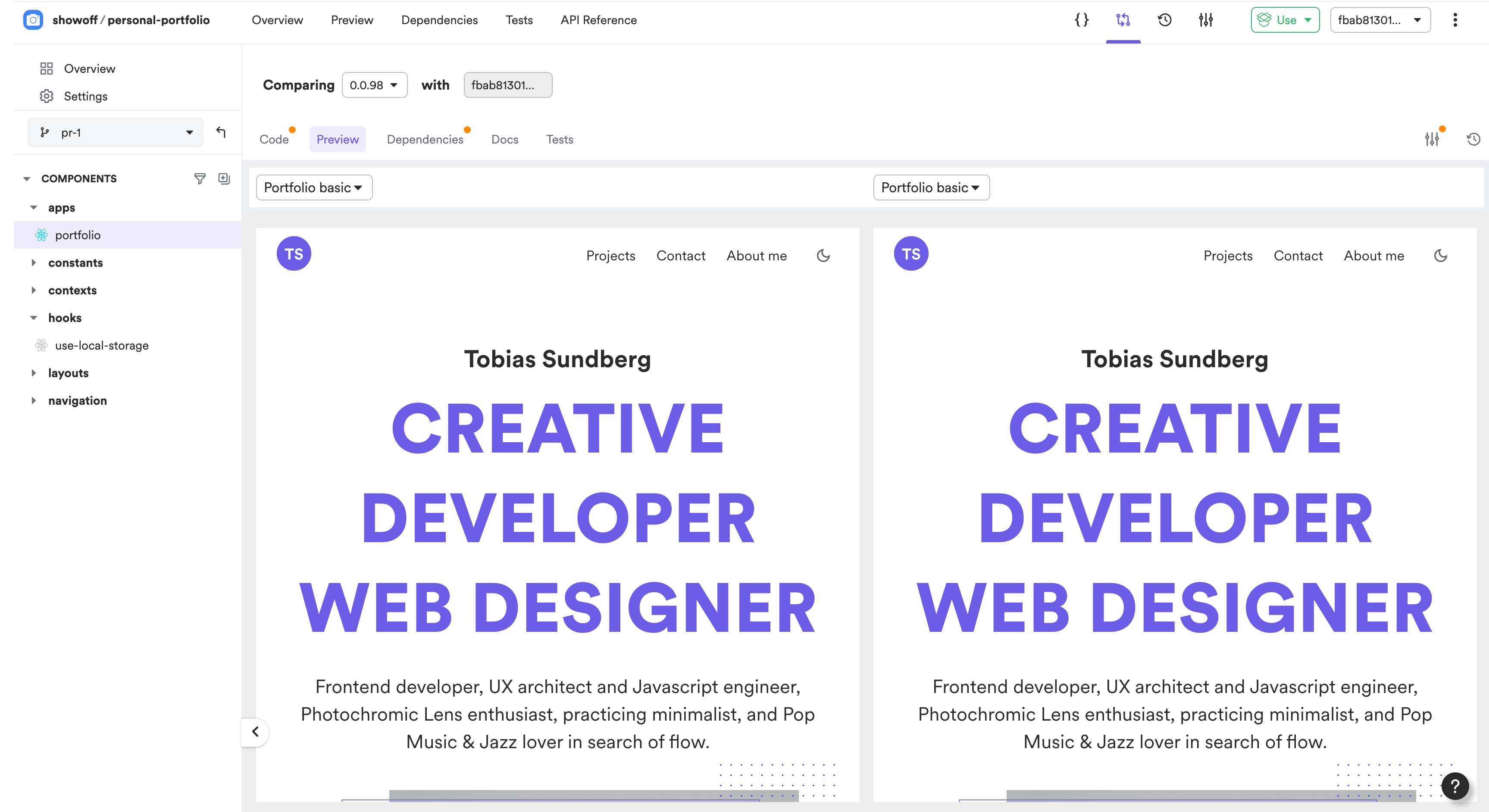Collapse the sidebar with the chevron handle

[x=255, y=732]
